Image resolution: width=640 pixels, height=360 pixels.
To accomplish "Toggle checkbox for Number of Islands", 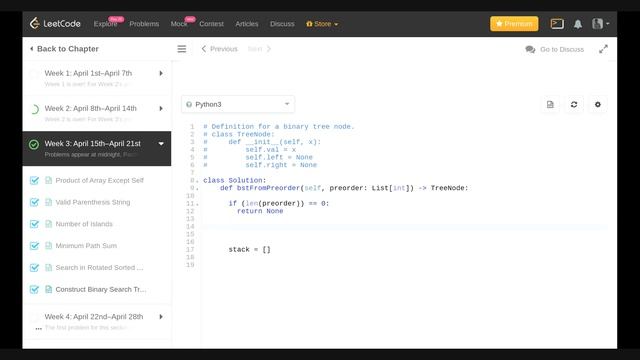I will (x=34, y=224).
